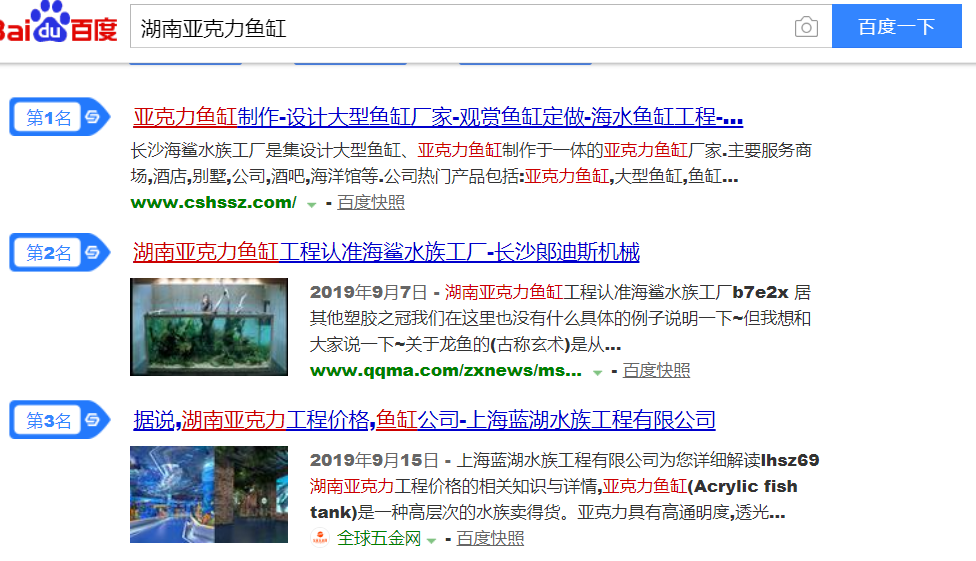976x561 pixels.
Task: Click the 百度一下 search button
Action: [896, 26]
